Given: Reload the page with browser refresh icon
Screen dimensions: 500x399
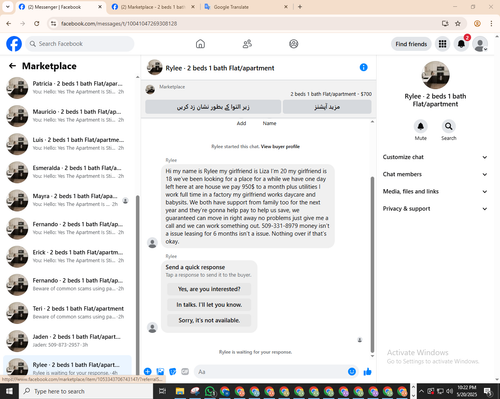Looking at the screenshot, I should click(37, 23).
